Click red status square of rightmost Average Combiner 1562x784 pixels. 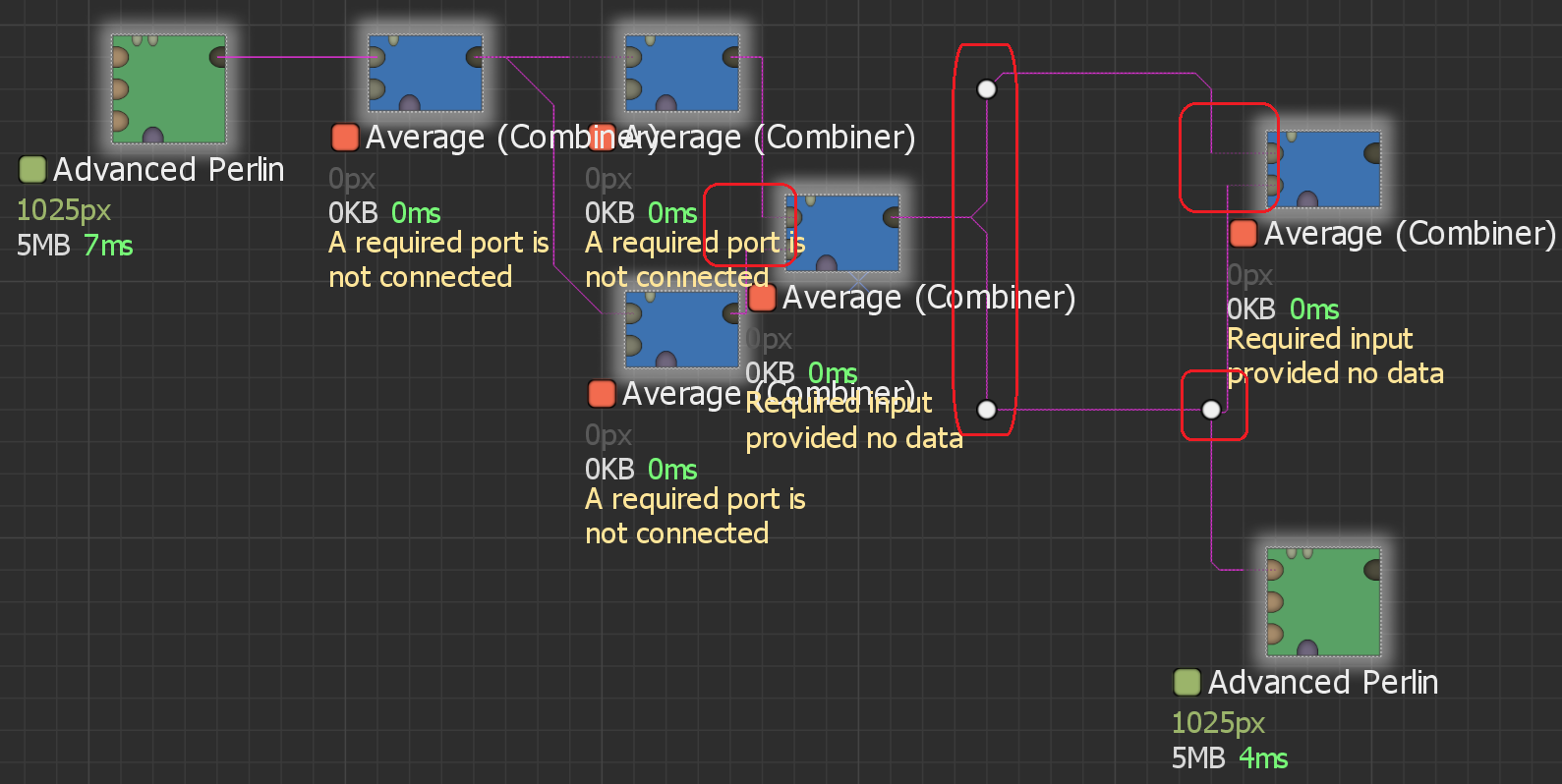click(1243, 234)
